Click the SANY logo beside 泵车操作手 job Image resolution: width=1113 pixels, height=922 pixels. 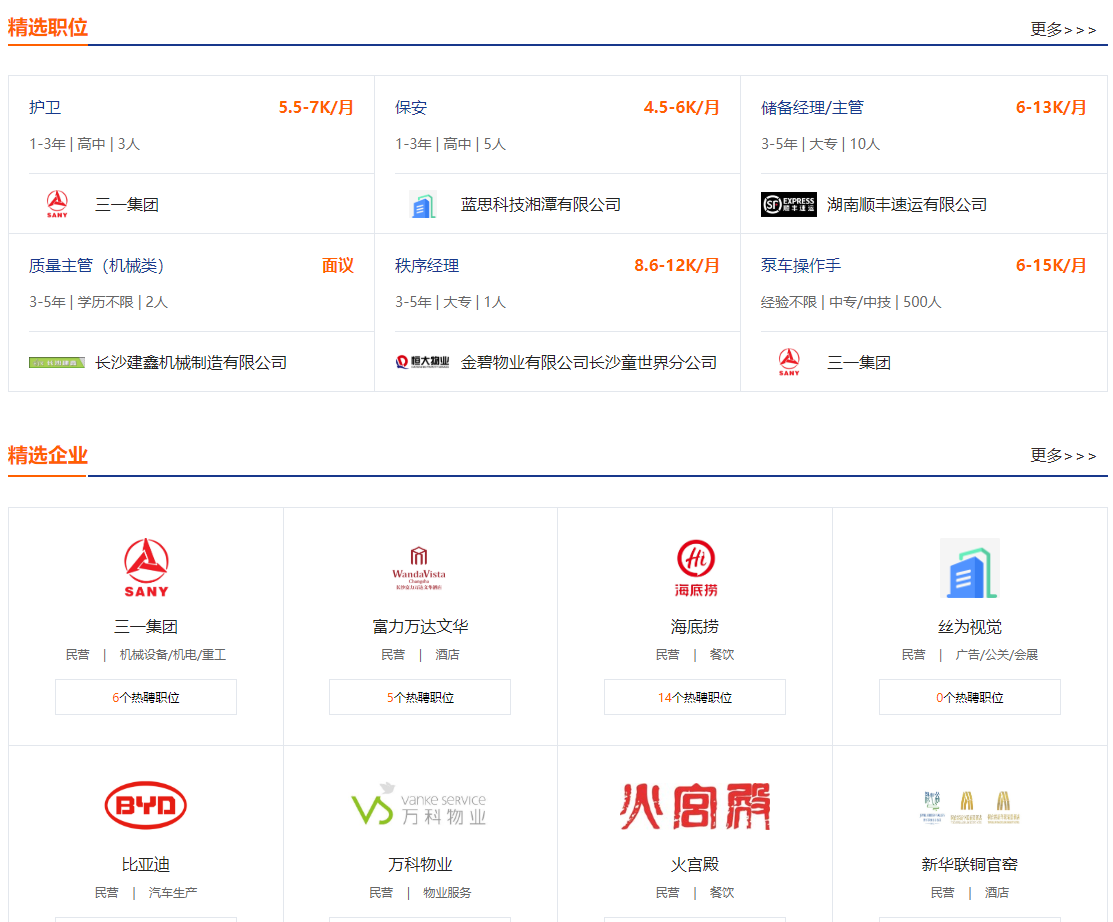pos(789,362)
